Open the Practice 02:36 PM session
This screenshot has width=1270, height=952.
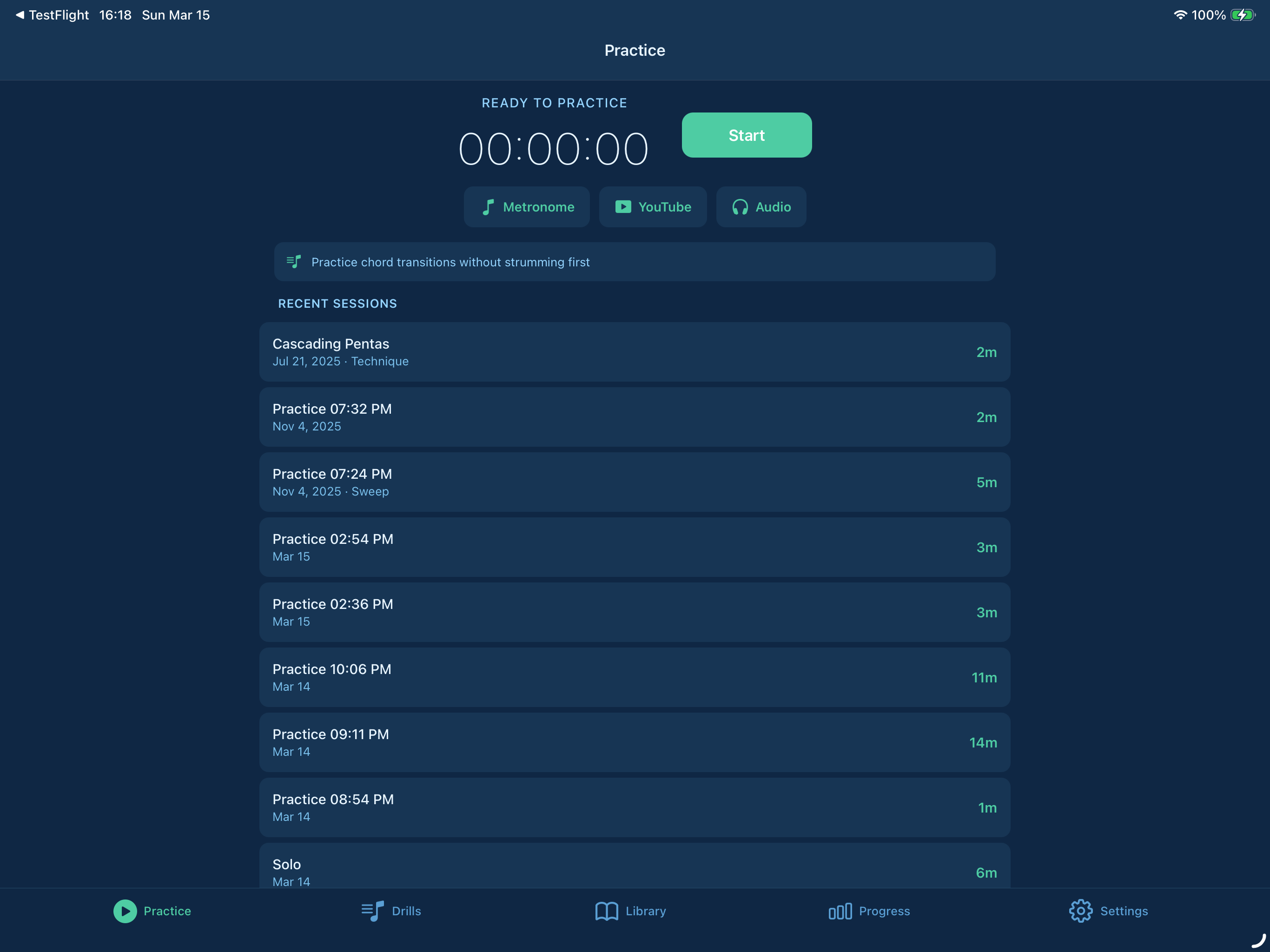[635, 612]
